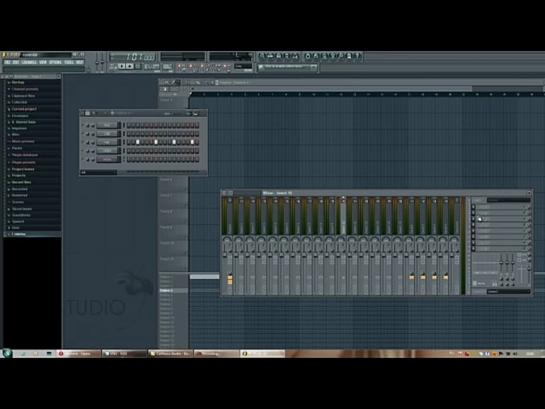
Task: Open the CHANNELS menu
Action: click(29, 63)
